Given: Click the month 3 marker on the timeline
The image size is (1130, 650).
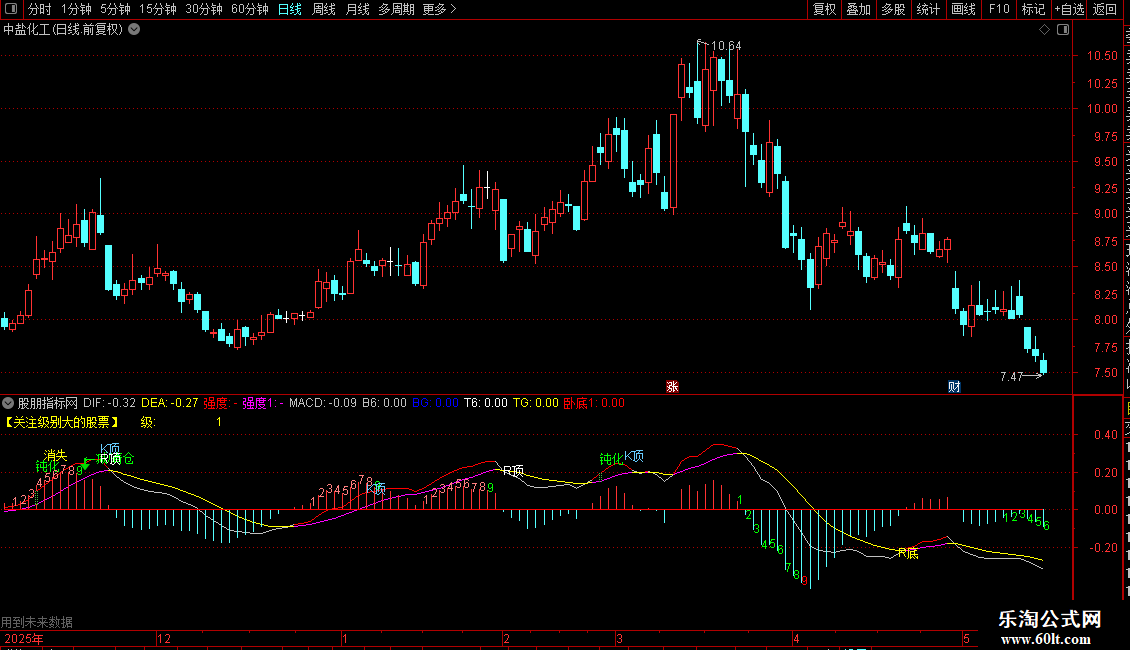Looking at the screenshot, I should (619, 639).
